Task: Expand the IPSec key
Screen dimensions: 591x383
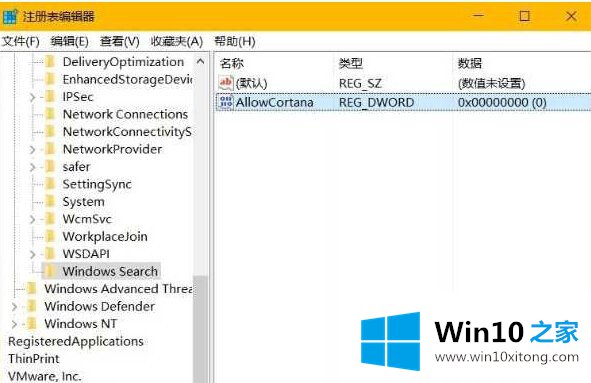Action: pos(32,97)
